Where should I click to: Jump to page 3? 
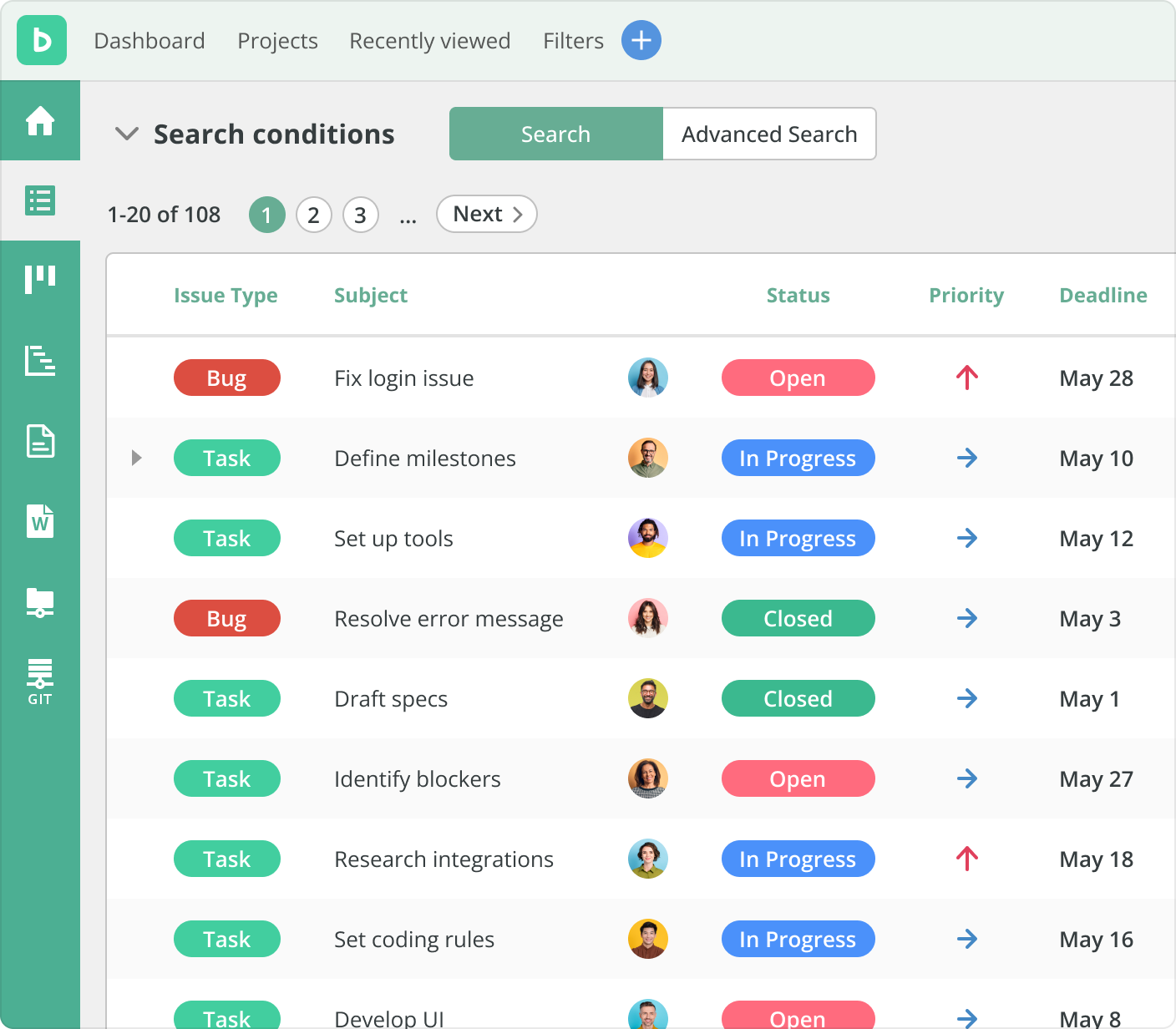360,215
